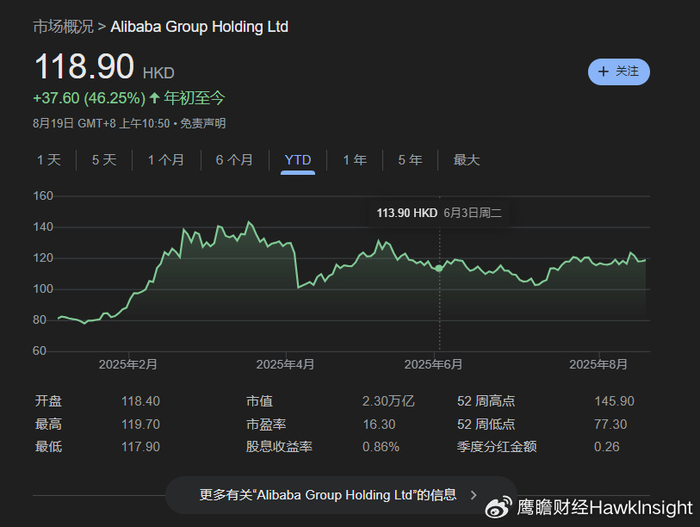Select the 5 年 range tab
Viewport: 700px width, 527px height.
coord(410,160)
